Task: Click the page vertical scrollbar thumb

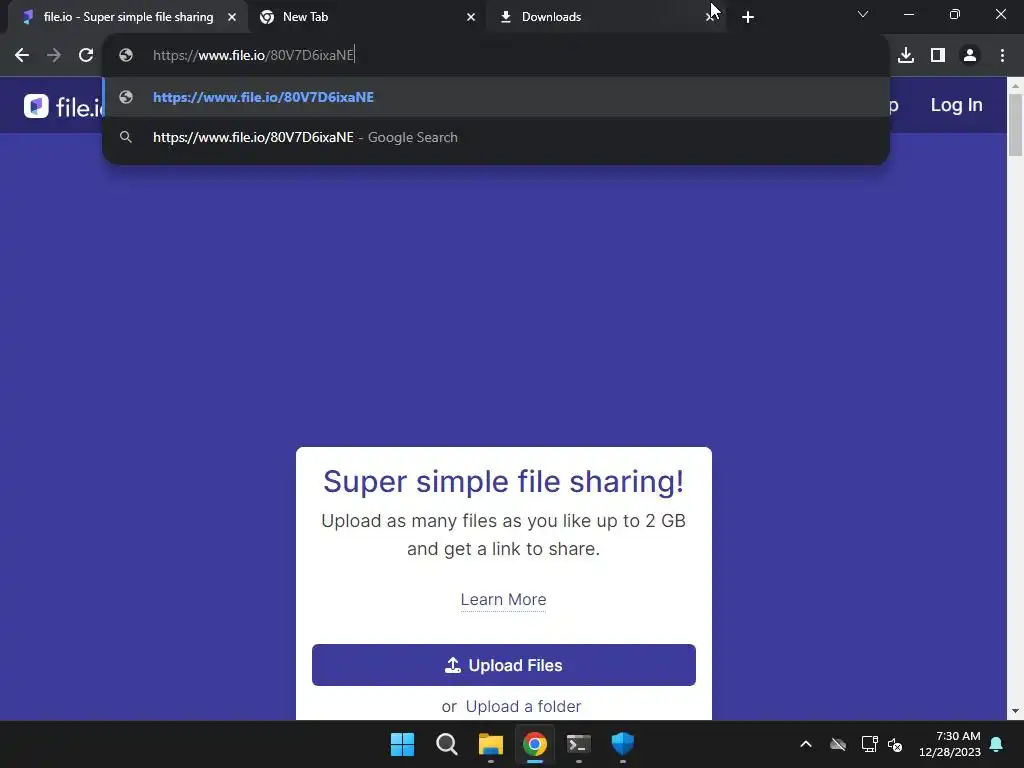Action: tap(1016, 125)
